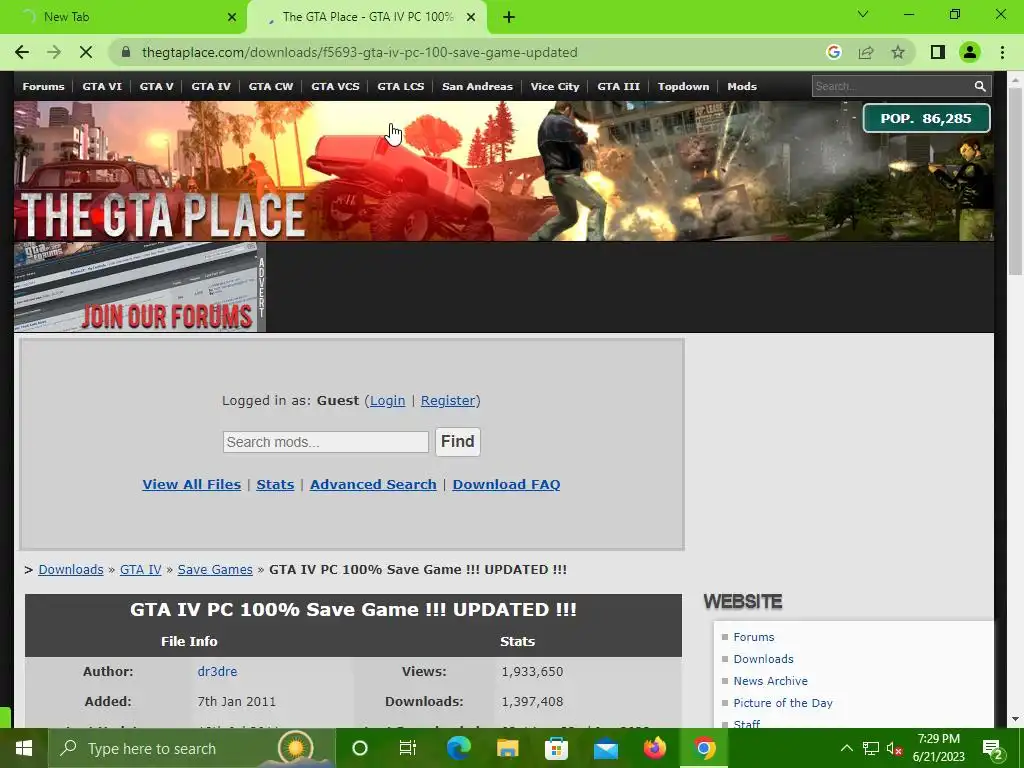Click the browser address bar URL
Viewport: 1024px width, 768px height.
pos(359,52)
